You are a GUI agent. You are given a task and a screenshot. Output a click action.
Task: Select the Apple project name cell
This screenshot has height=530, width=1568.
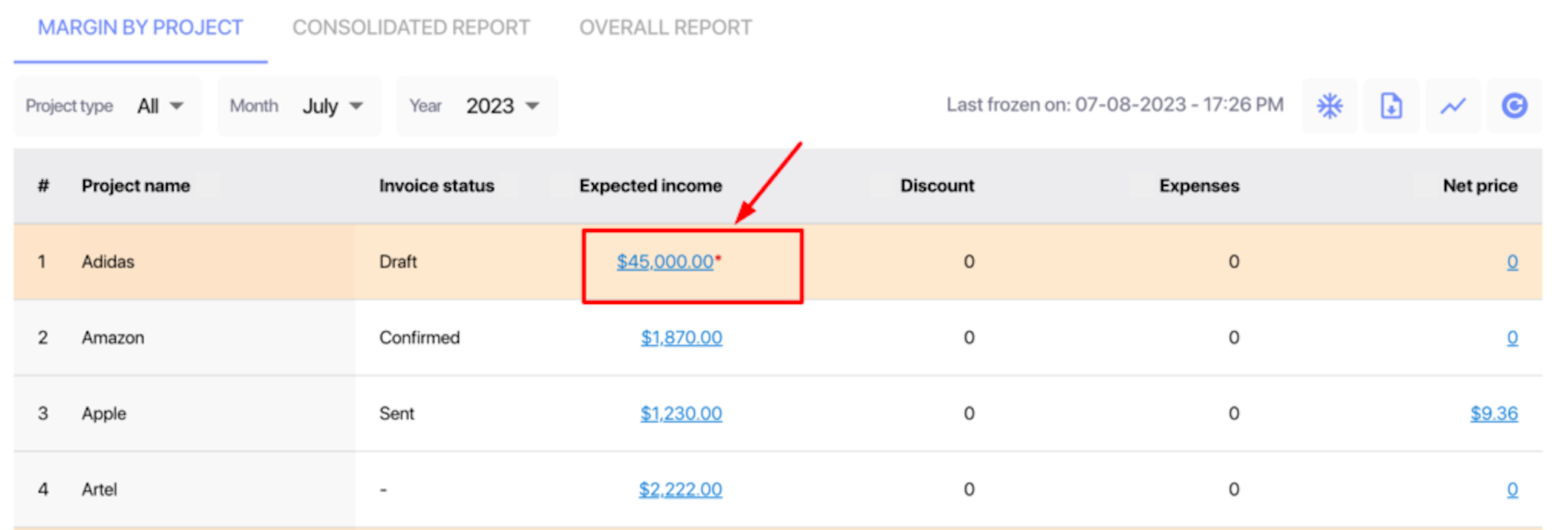pos(104,414)
